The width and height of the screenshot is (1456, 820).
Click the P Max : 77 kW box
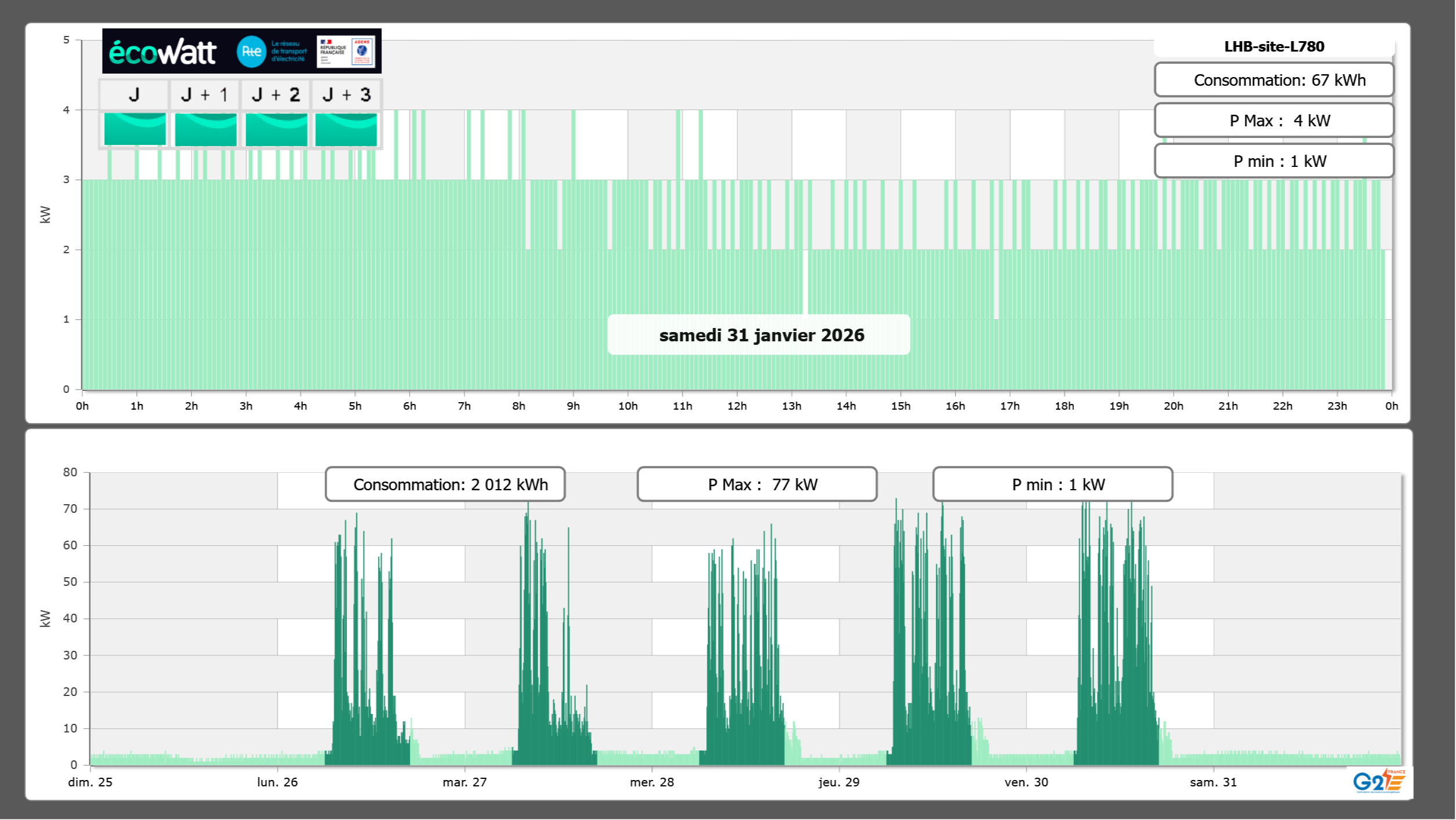coord(757,484)
